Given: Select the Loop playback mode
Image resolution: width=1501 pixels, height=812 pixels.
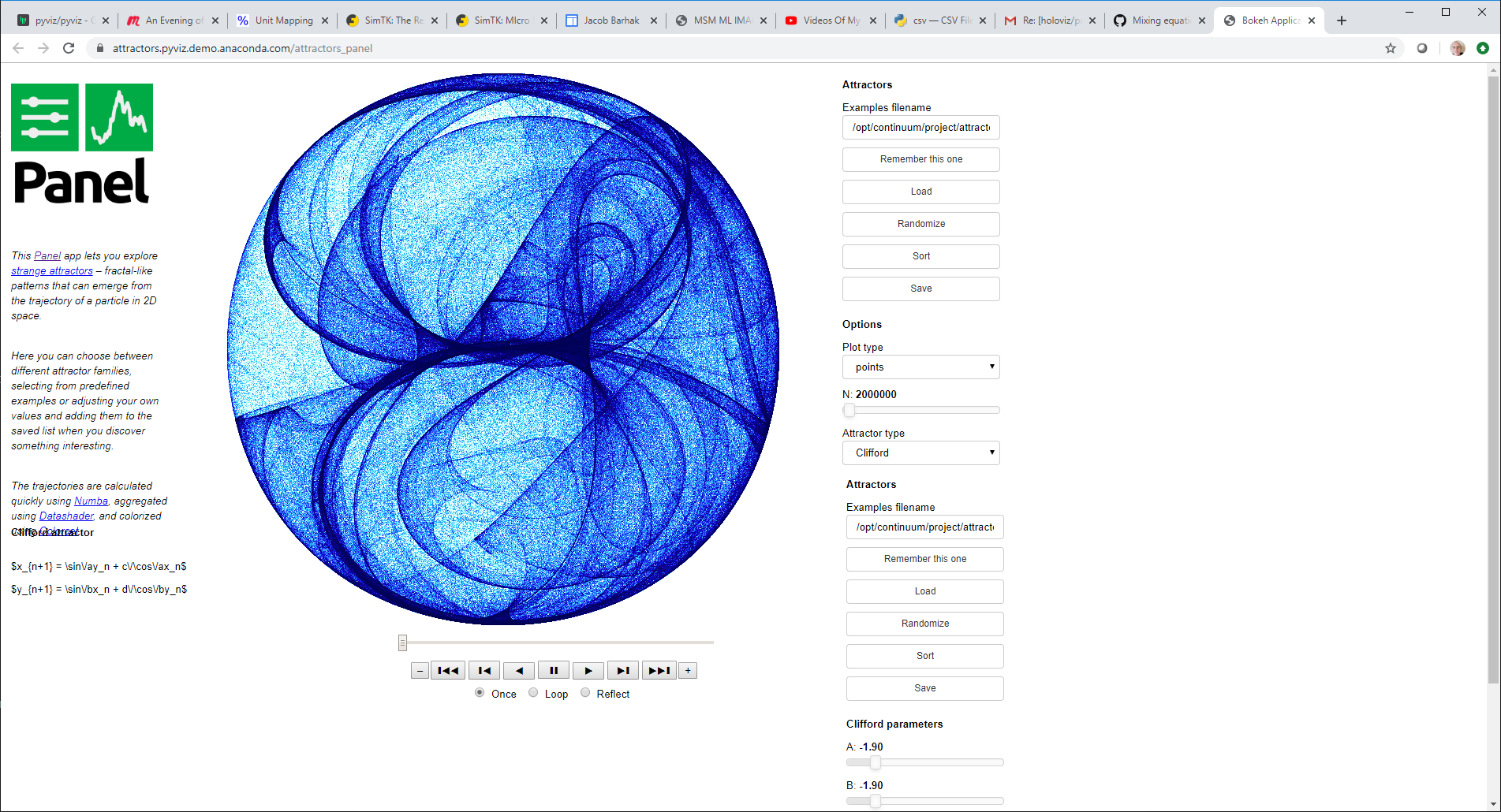Looking at the screenshot, I should coord(533,692).
